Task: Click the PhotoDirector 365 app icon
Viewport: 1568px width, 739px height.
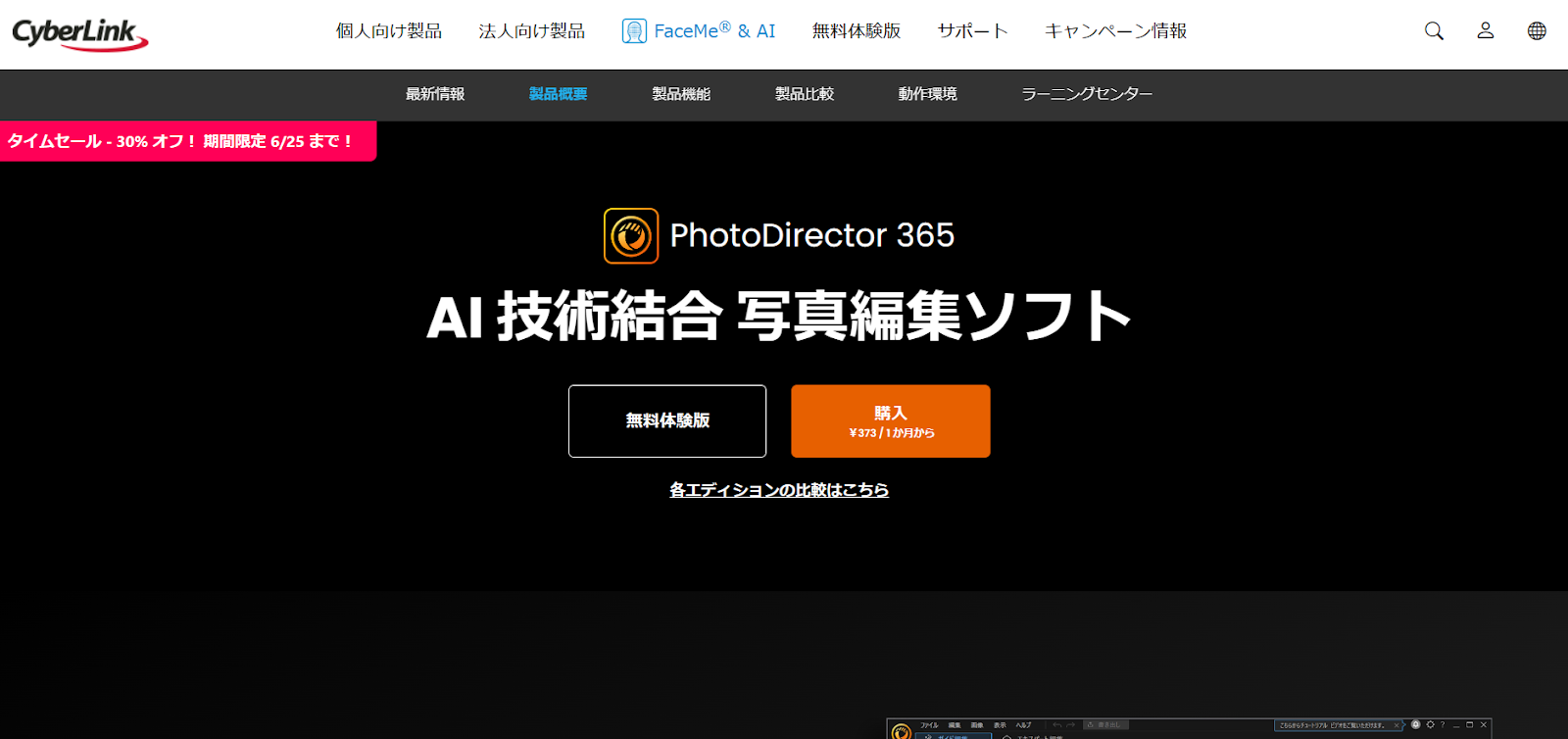Action: click(631, 236)
